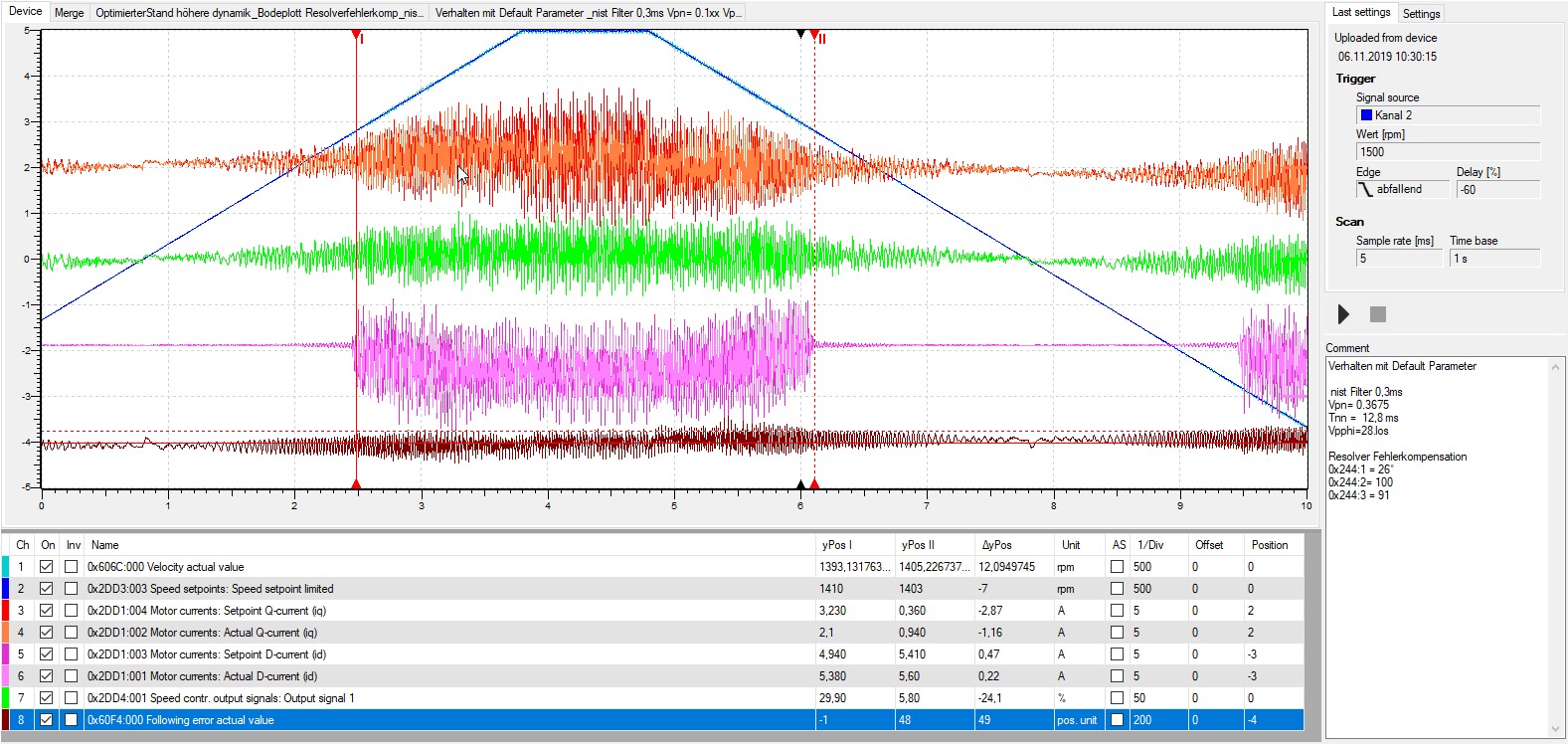The image size is (1568, 744).
Task: Click red cursor I triangle at chart bottom
Action: pos(356,484)
